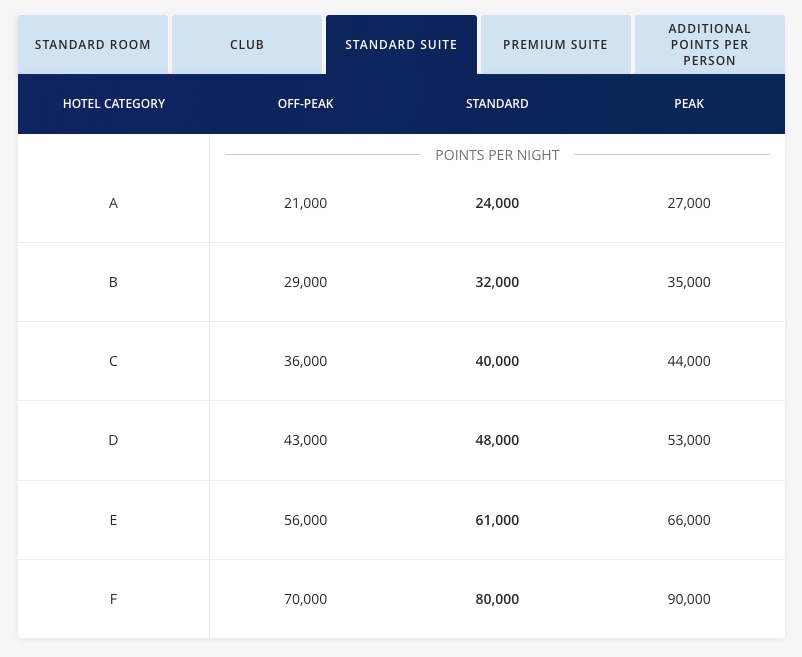This screenshot has height=657, width=802.
Task: Click the 80,000 standard value
Action: tap(497, 598)
